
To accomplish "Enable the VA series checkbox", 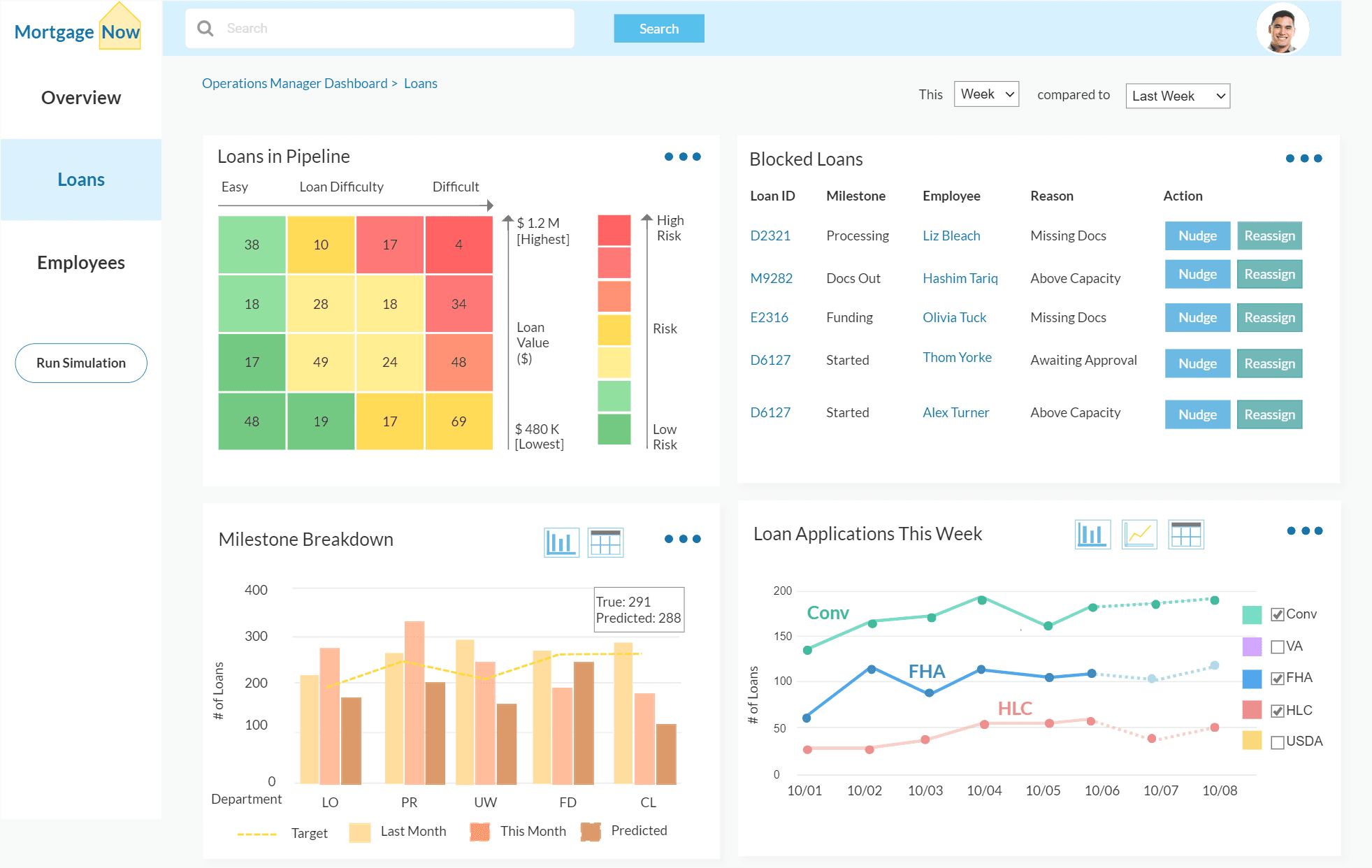I will click(1278, 646).
